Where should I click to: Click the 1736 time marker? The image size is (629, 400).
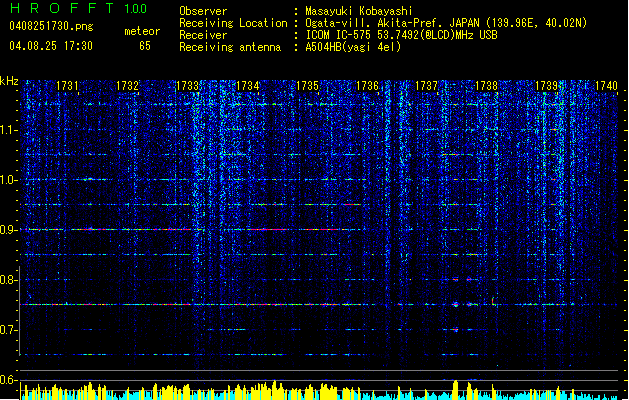click(367, 86)
